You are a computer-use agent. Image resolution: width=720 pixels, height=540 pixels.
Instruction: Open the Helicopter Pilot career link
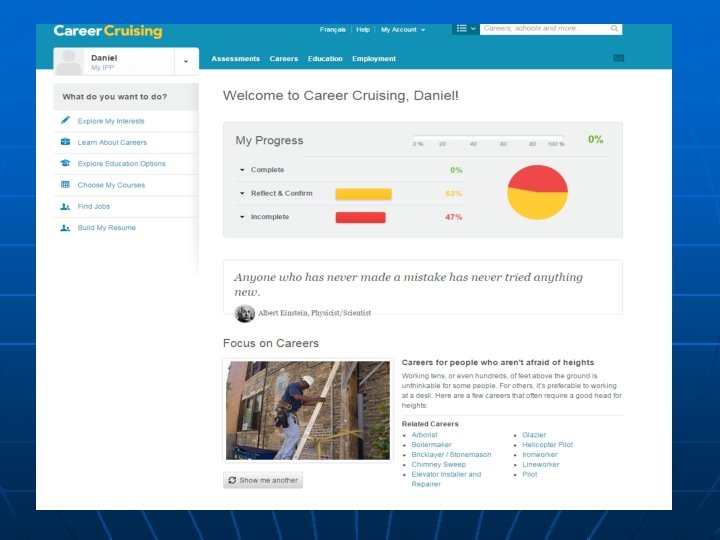(x=547, y=444)
